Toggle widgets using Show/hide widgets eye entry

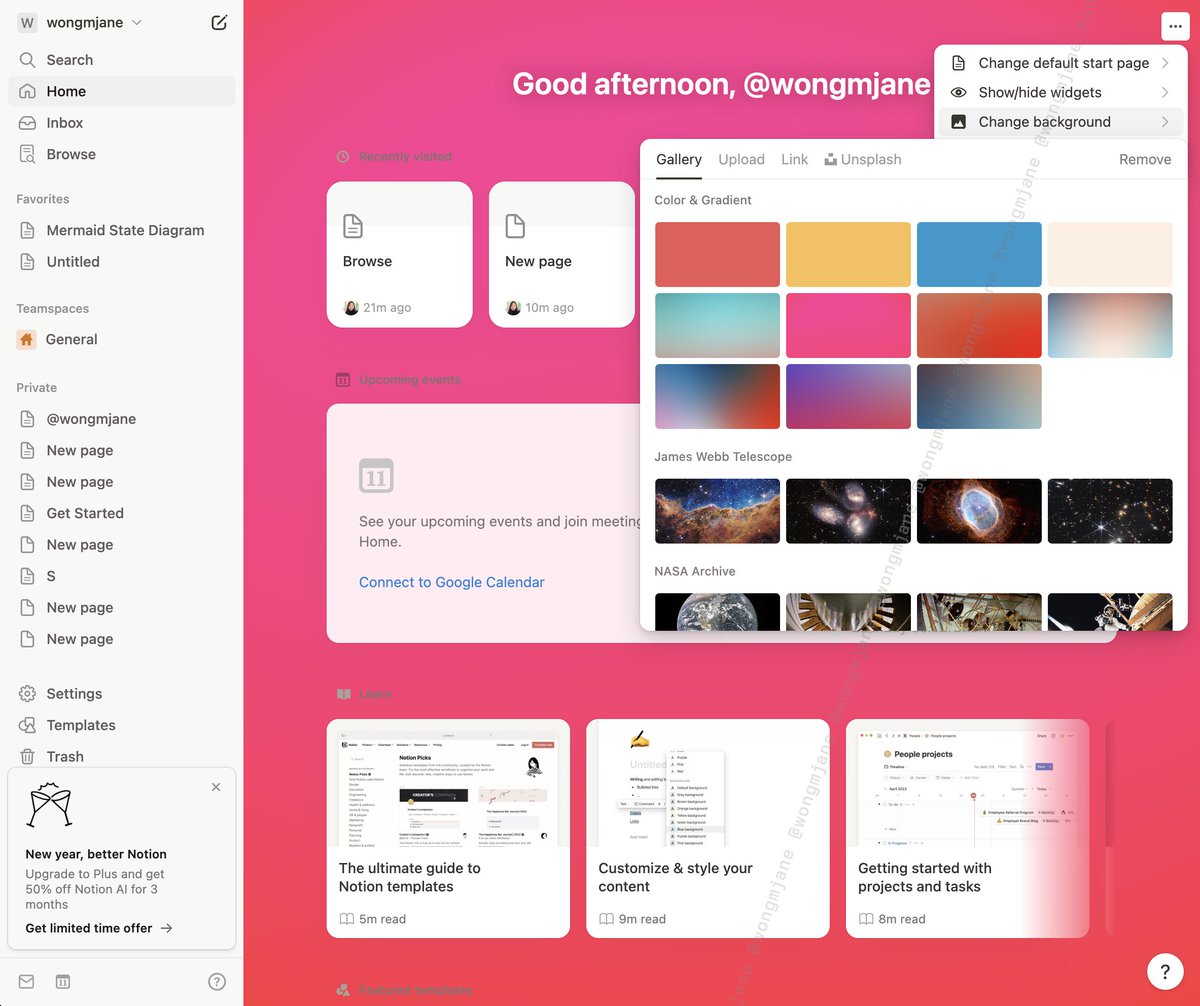pos(1040,92)
